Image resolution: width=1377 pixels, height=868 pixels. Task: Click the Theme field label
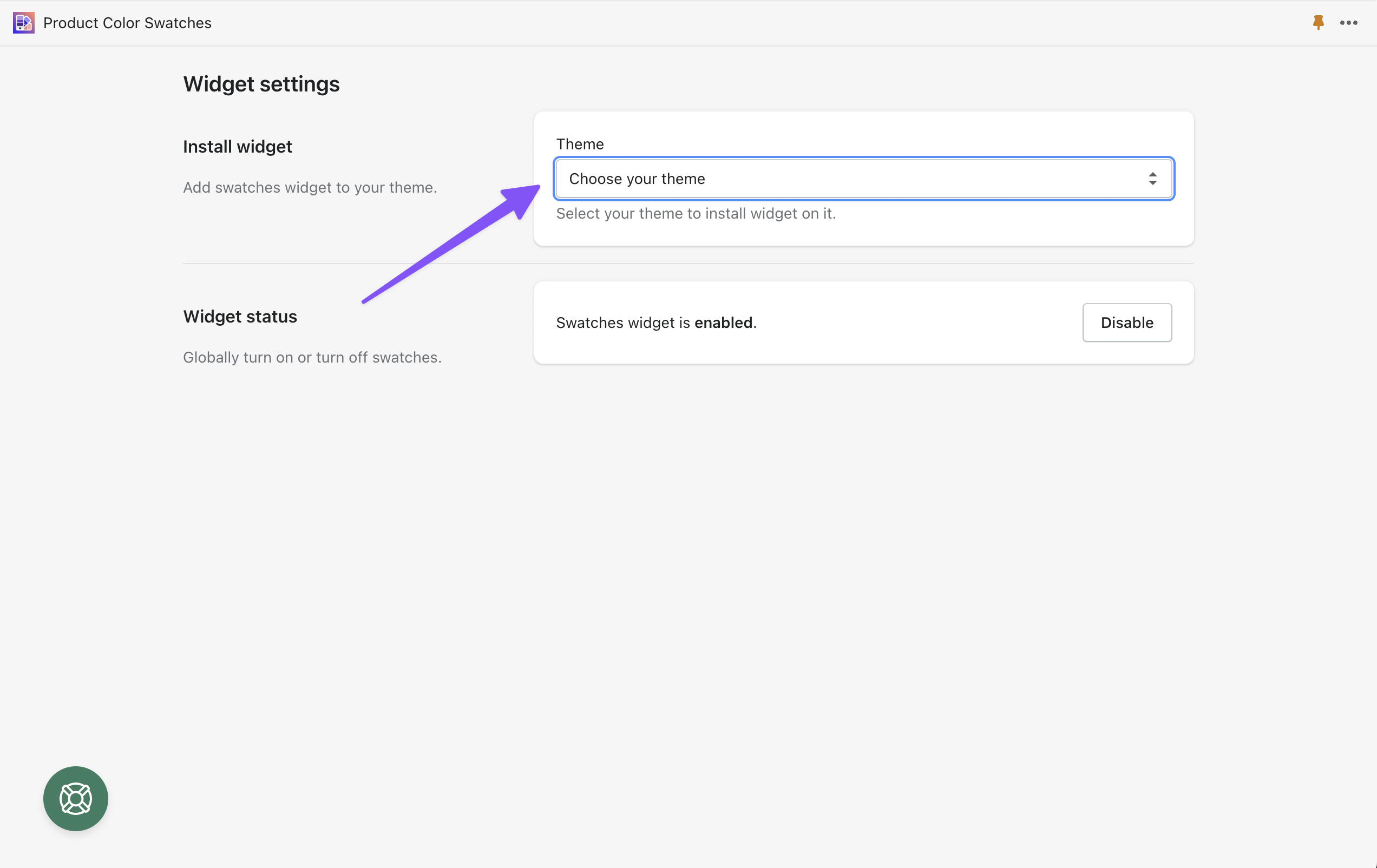click(580, 144)
